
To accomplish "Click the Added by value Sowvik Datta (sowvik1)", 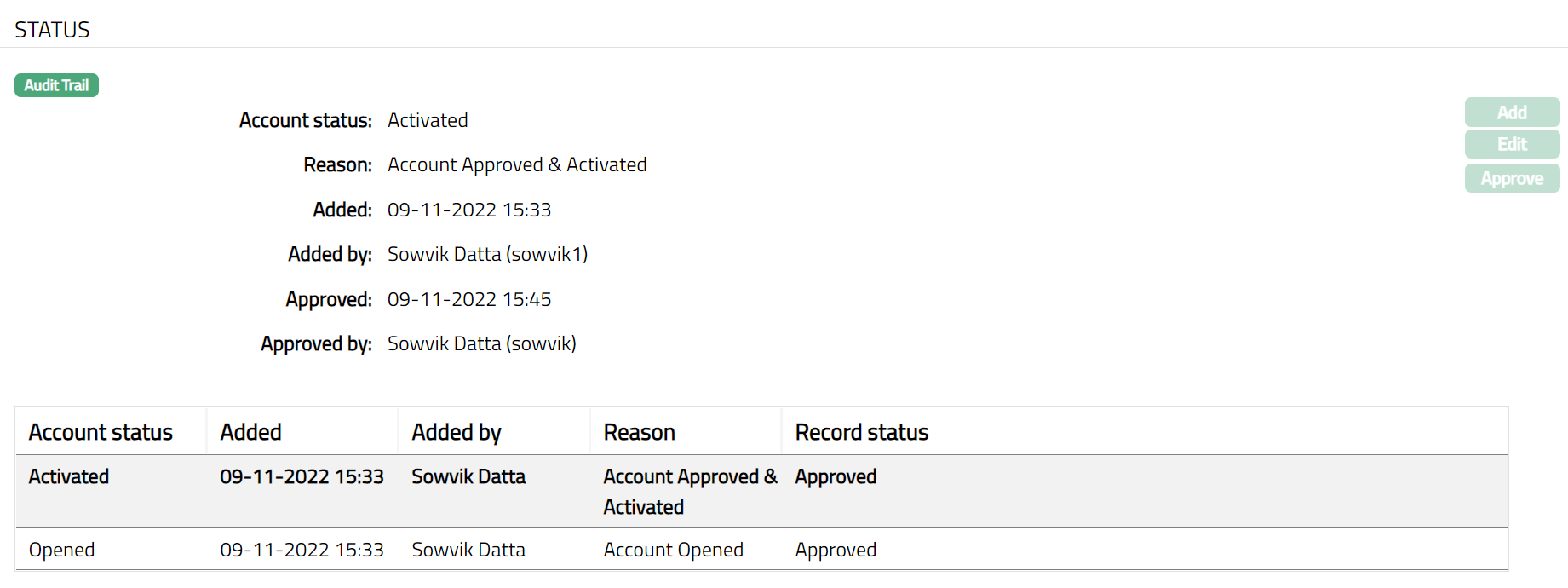I will click(x=487, y=255).
